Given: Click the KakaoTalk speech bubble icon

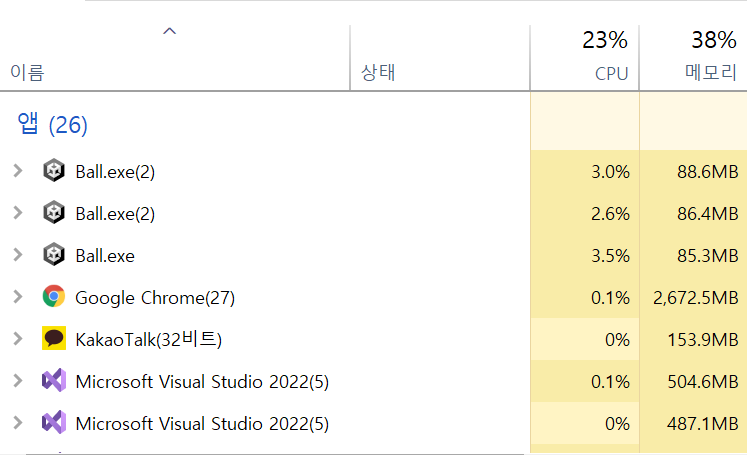Looking at the screenshot, I should [x=54, y=338].
